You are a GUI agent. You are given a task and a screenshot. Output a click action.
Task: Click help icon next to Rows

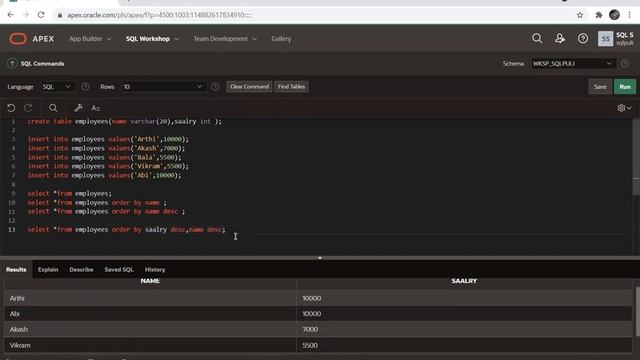[215, 87]
